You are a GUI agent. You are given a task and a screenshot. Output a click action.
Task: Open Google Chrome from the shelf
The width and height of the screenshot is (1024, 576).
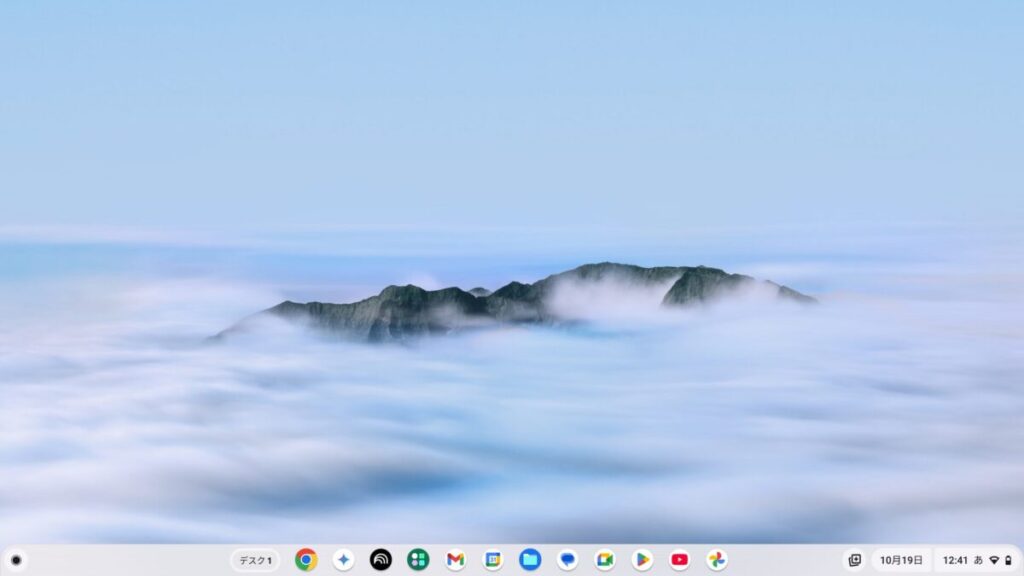[x=306, y=560]
